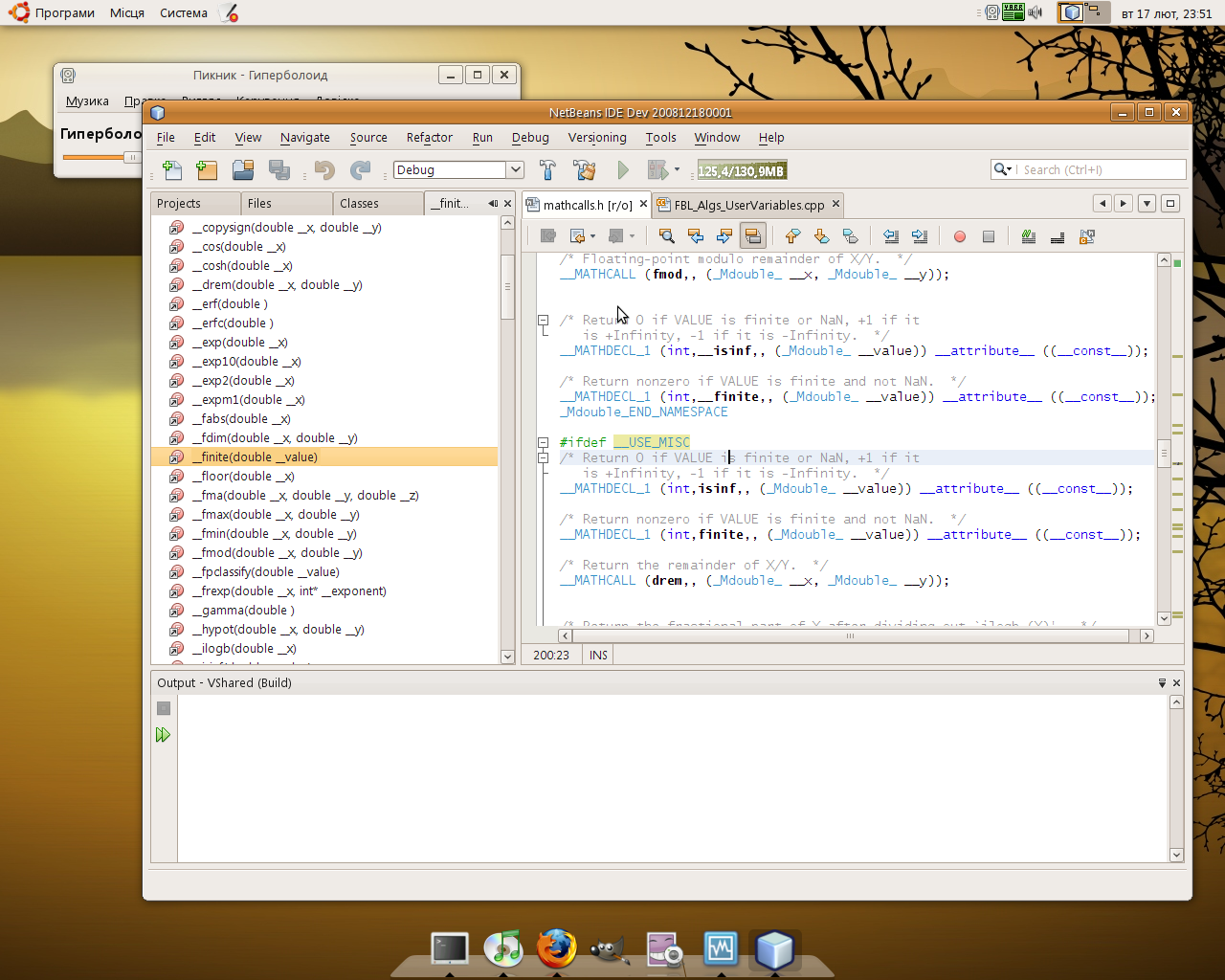Stop macro recording (gray square)

point(989,236)
